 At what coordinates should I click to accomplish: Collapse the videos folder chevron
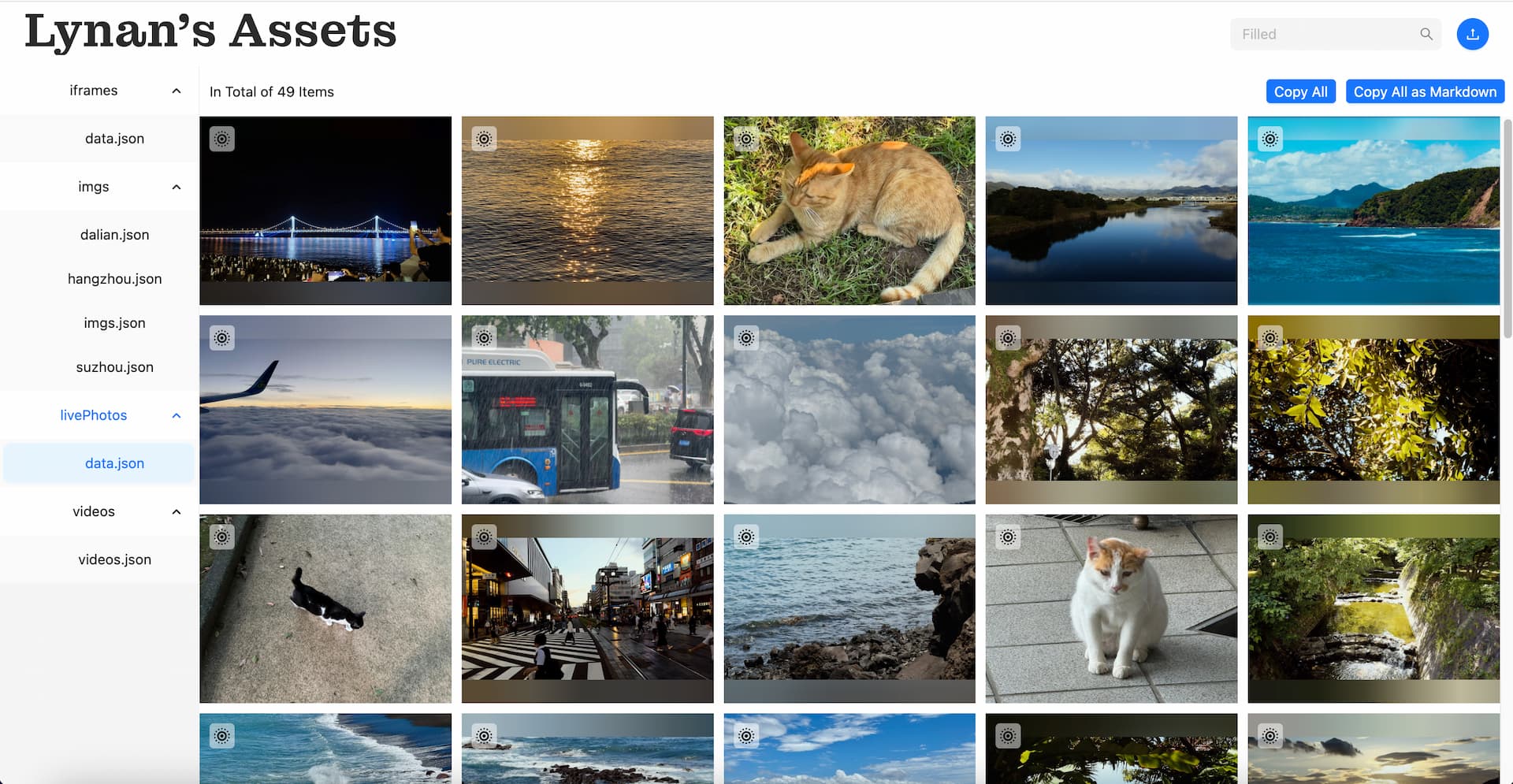click(x=177, y=511)
